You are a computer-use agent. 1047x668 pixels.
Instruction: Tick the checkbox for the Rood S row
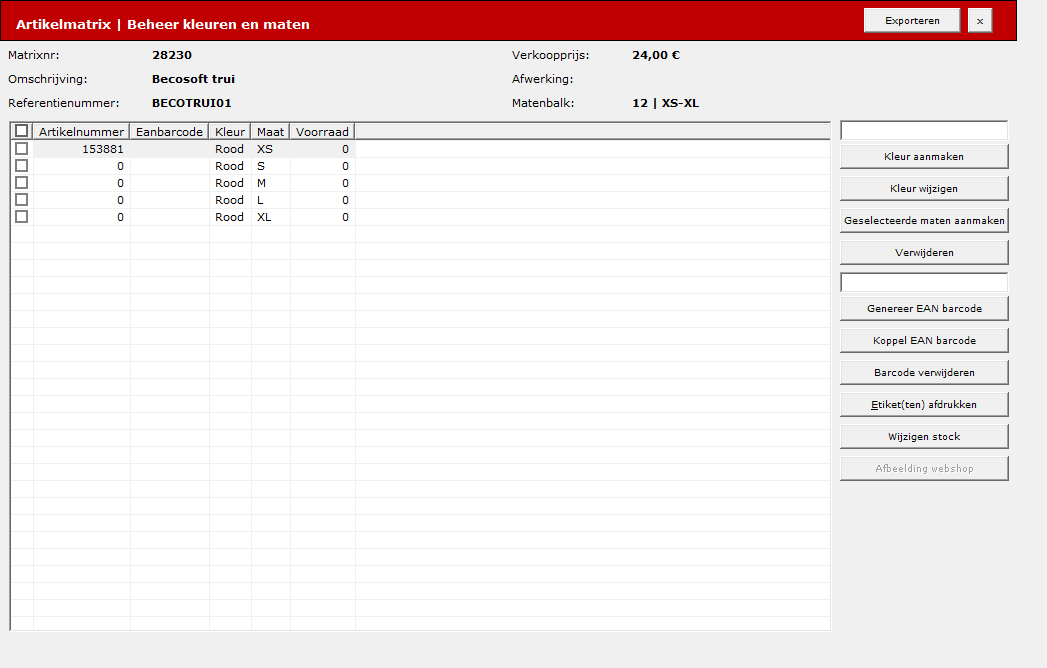click(x=21, y=166)
